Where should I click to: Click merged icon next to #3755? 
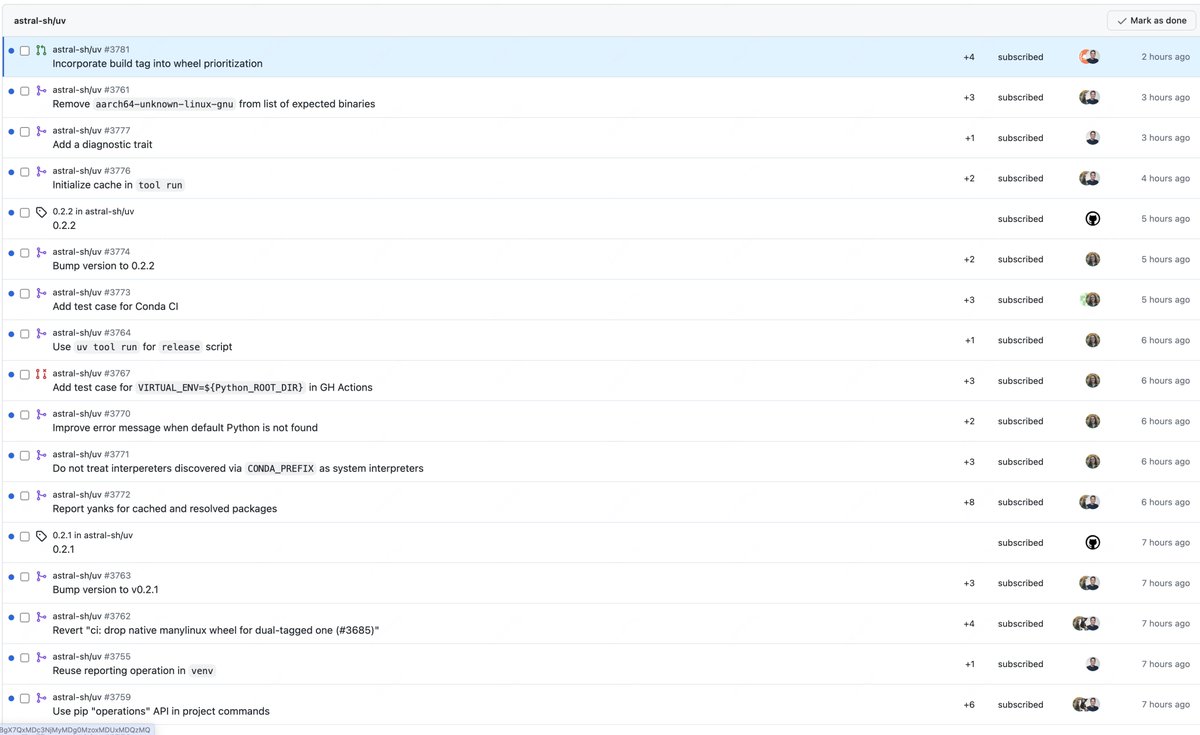point(41,657)
